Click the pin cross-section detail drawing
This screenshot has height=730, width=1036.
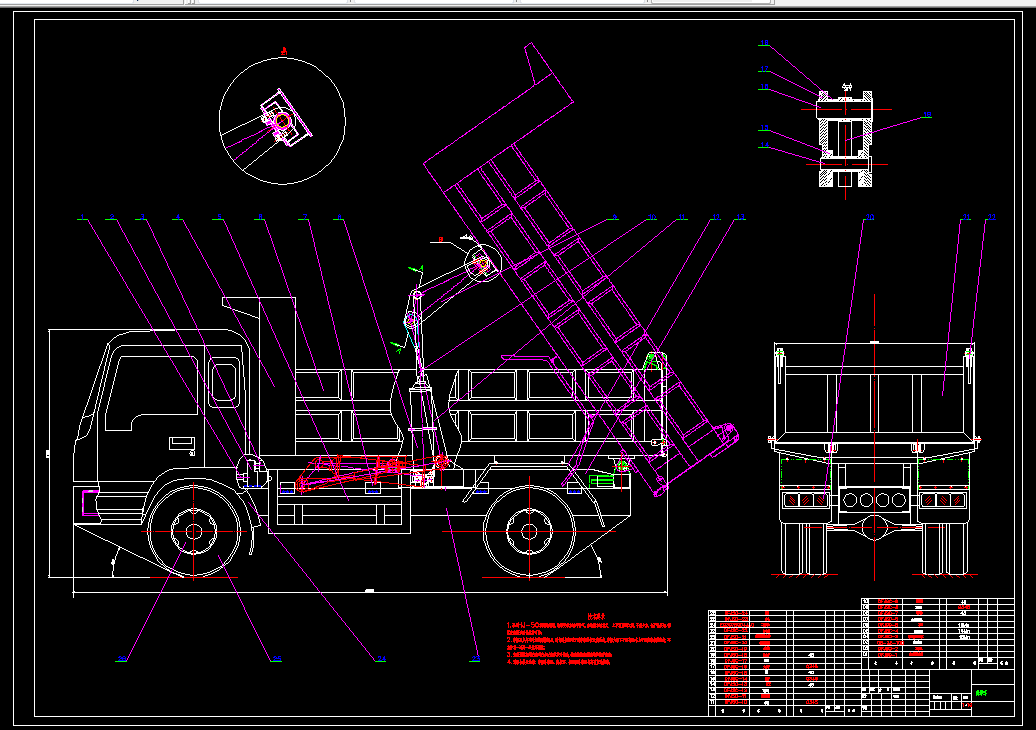coord(845,139)
